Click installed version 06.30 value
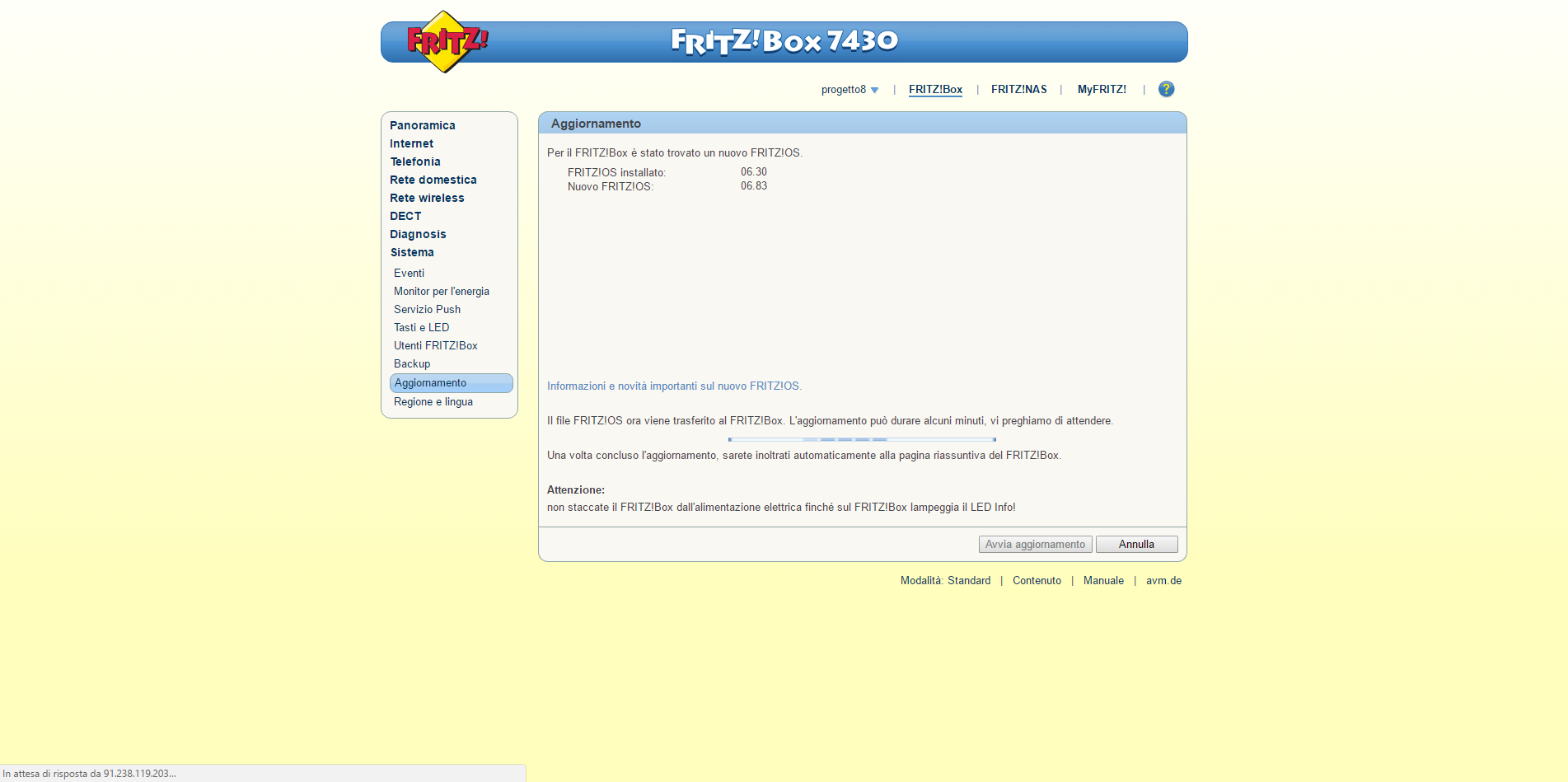This screenshot has width=1568, height=782. pos(753,171)
